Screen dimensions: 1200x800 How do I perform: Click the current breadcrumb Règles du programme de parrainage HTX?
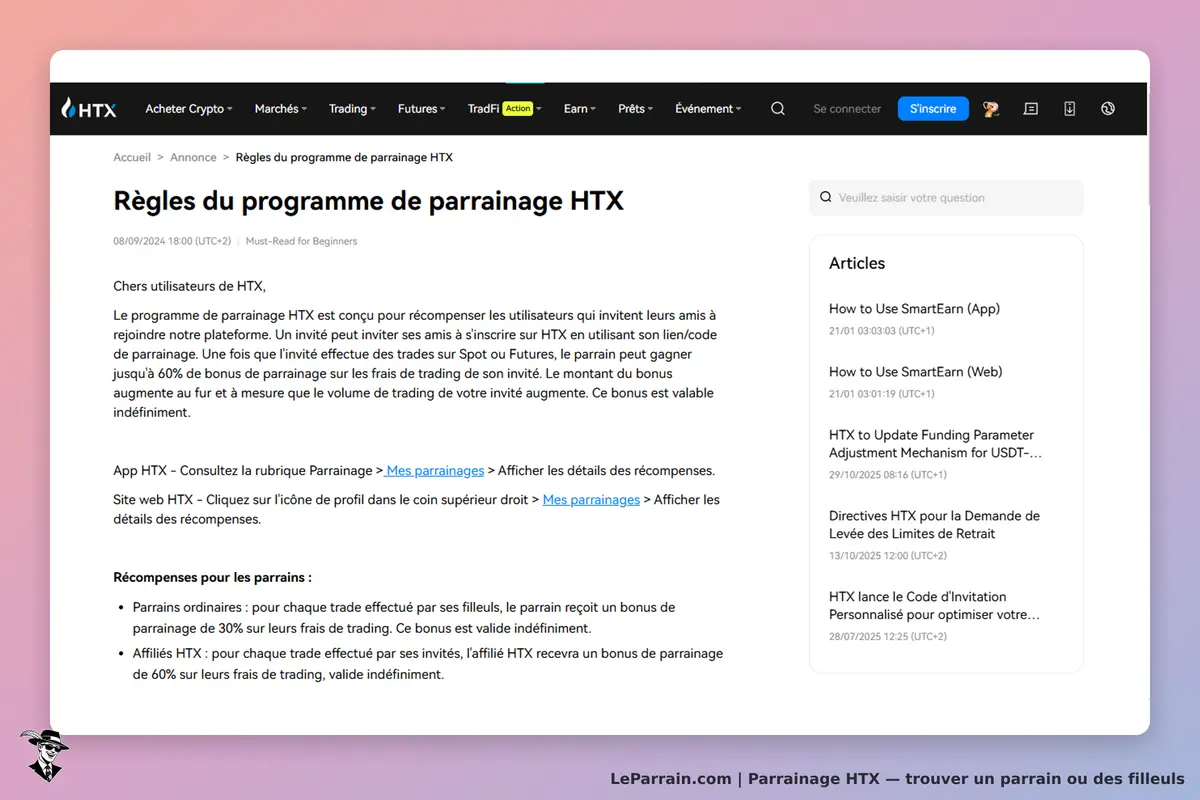(x=344, y=158)
